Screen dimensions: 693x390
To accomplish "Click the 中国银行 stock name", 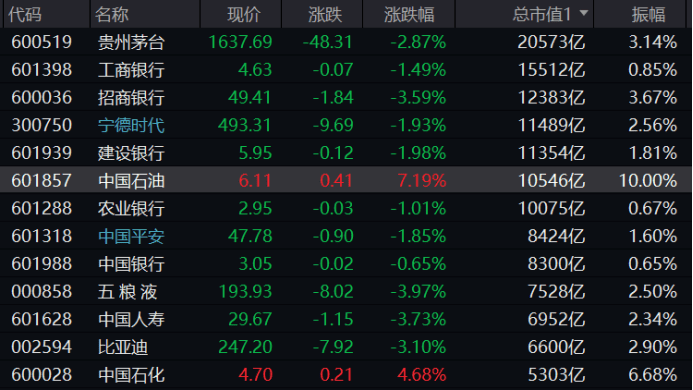I will point(131,264).
